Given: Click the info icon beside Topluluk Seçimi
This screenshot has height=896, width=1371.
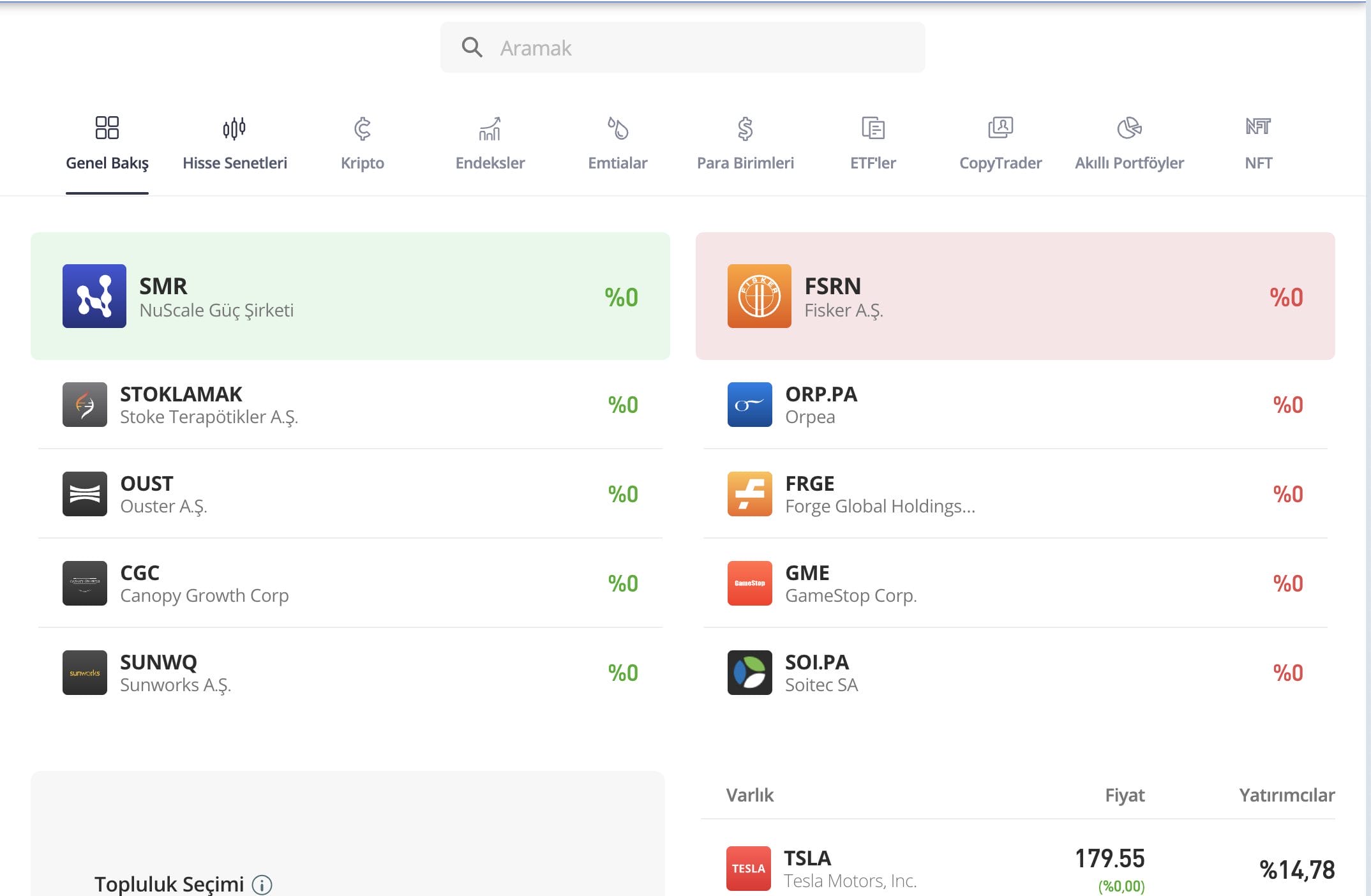Looking at the screenshot, I should pos(262,885).
